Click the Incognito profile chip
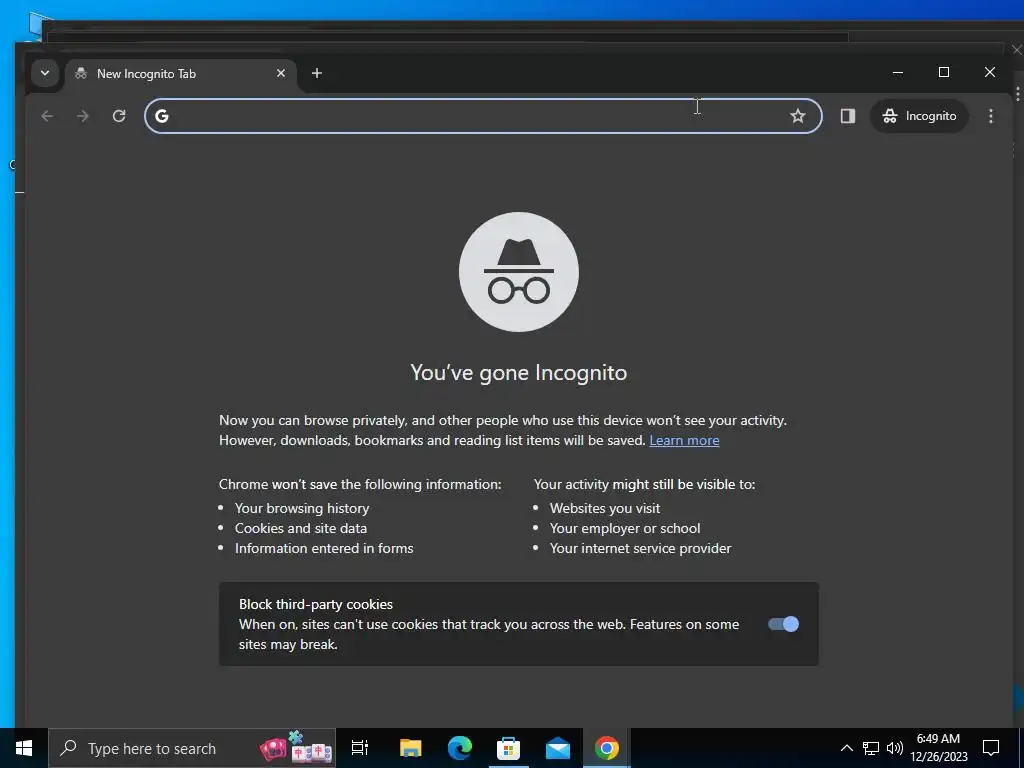 click(x=920, y=116)
